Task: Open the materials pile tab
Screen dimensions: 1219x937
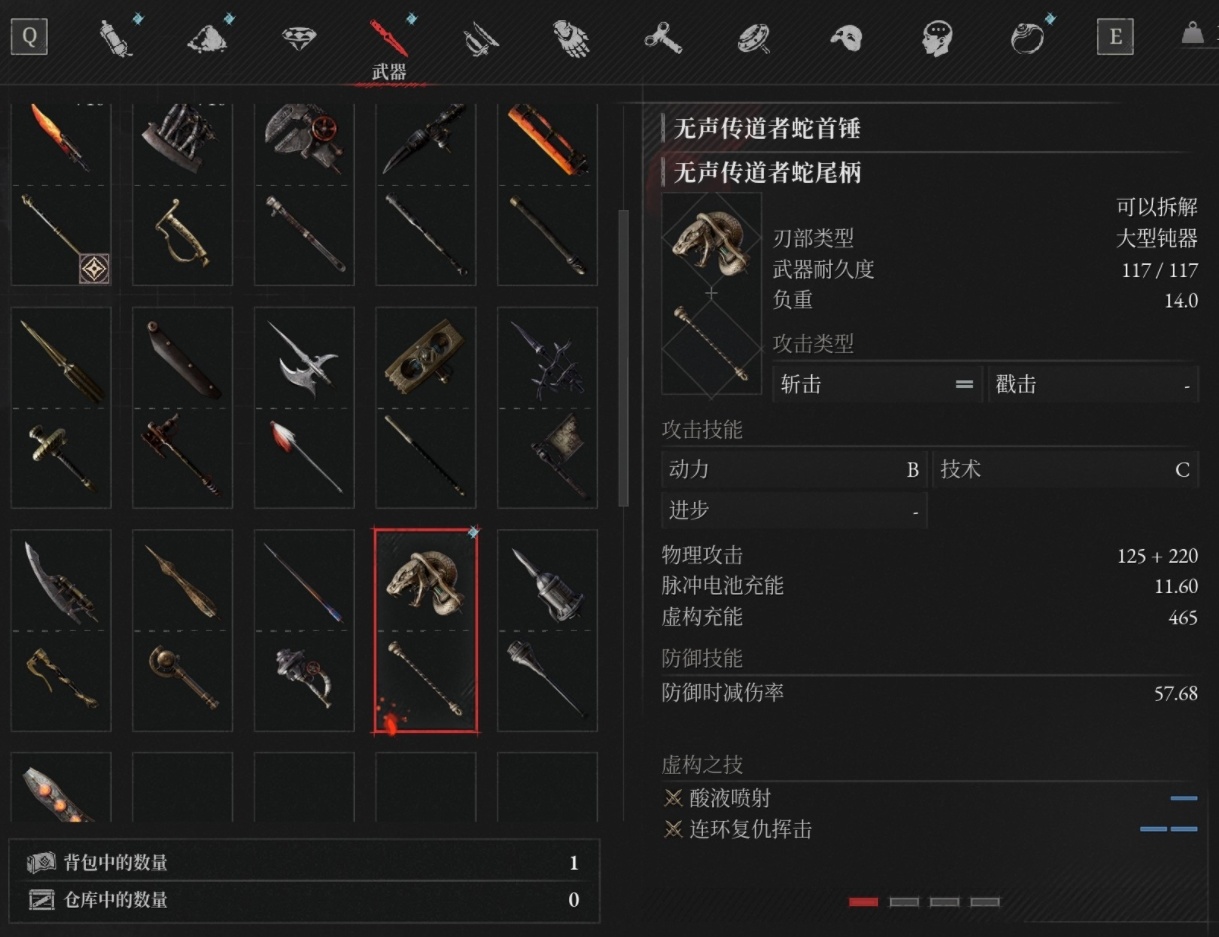Action: tap(207, 38)
